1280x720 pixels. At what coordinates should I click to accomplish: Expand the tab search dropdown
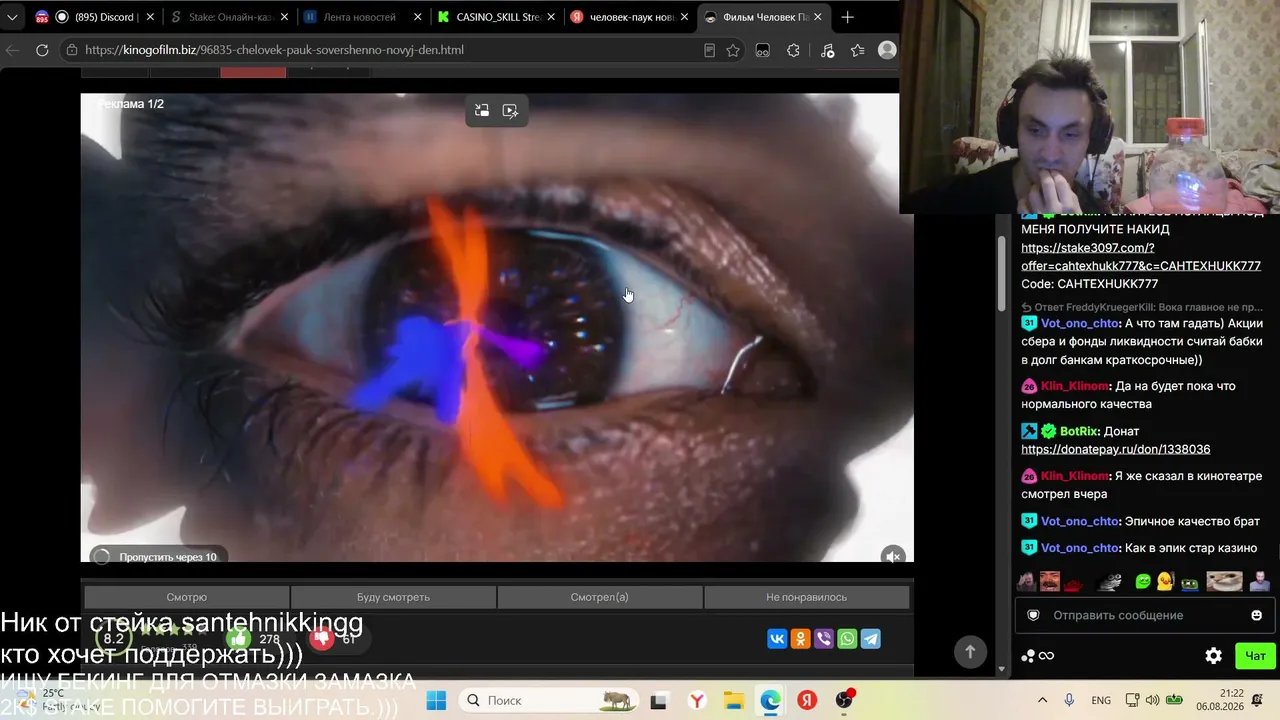click(12, 17)
